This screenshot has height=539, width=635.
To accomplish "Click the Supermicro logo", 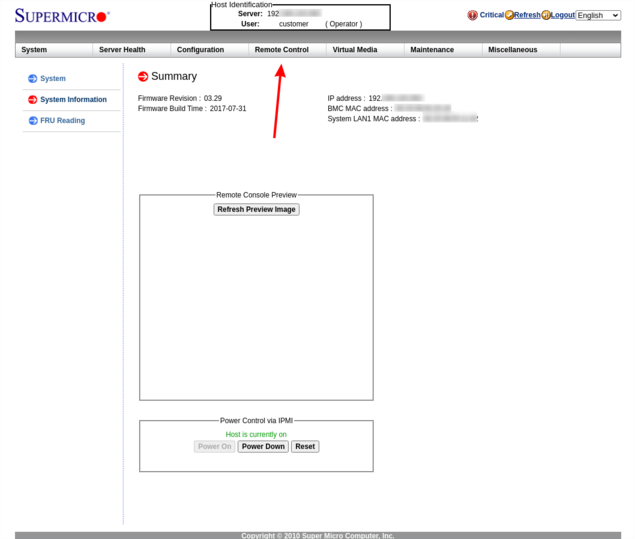I will pyautogui.click(x=62, y=15).
